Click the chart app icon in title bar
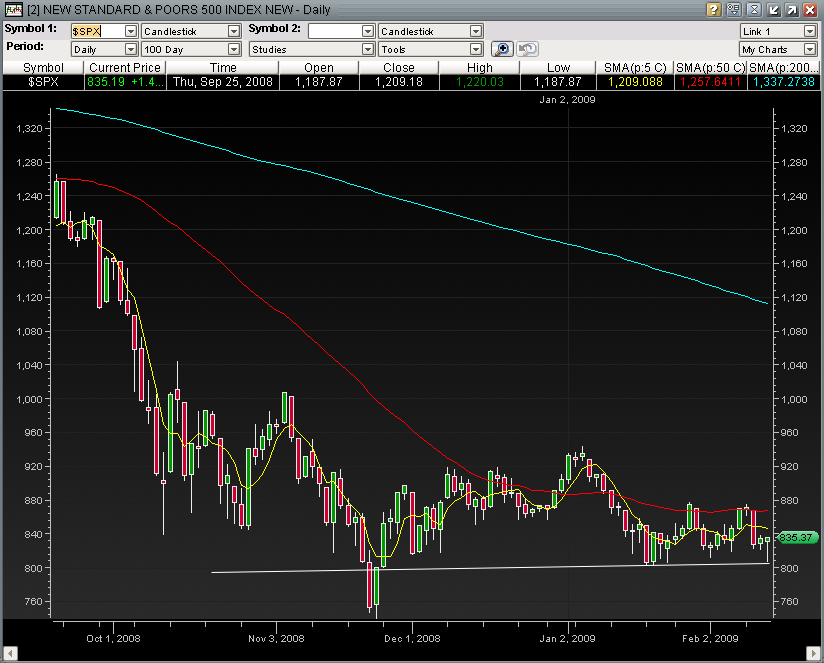824x663 pixels. (x=10, y=9)
